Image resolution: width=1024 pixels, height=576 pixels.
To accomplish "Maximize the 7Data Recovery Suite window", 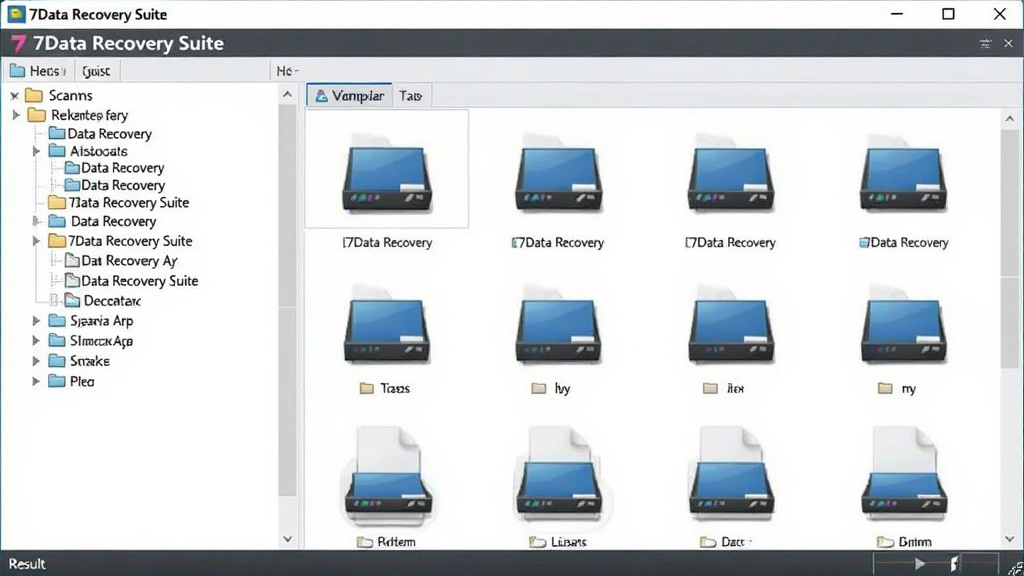I will (x=948, y=14).
